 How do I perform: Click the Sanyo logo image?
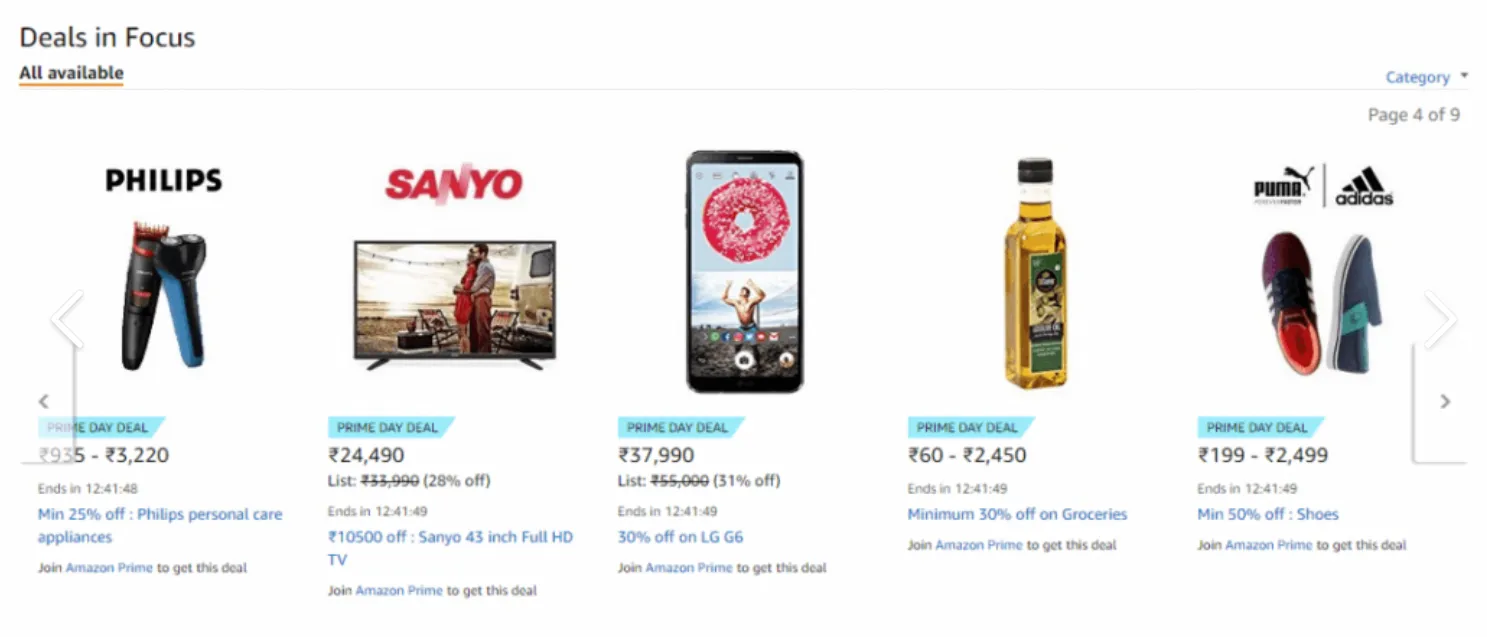point(454,184)
